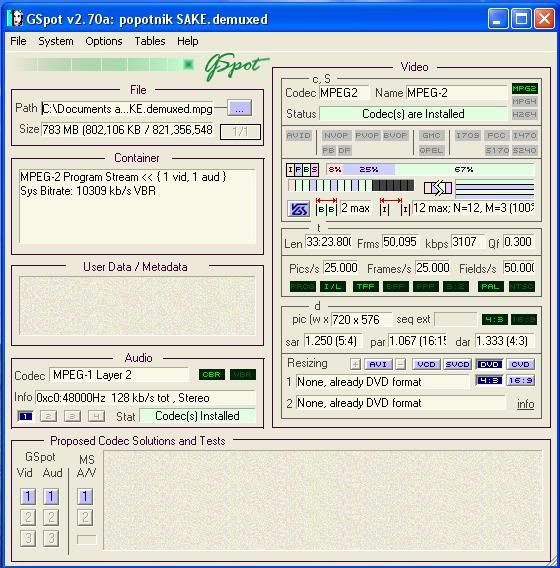The height and width of the screenshot is (568, 560).
Task: Run MS A/V test 1
Action: [x=85, y=496]
